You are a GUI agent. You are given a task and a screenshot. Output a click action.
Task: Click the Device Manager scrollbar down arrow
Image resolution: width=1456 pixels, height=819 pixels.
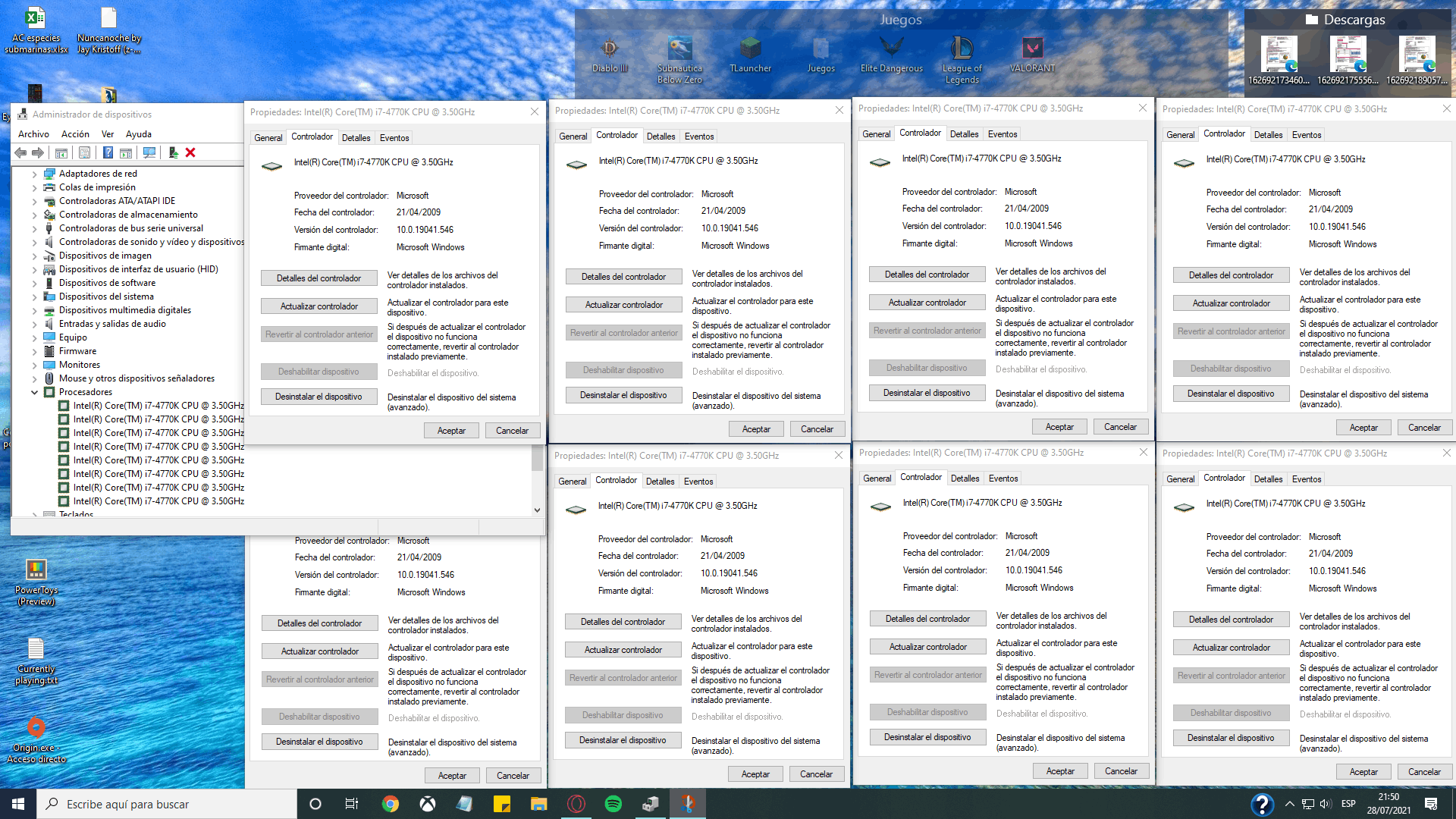click(x=537, y=510)
